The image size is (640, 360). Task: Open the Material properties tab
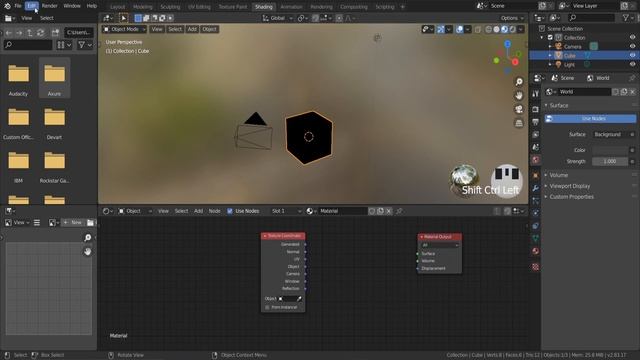pyautogui.click(x=536, y=251)
